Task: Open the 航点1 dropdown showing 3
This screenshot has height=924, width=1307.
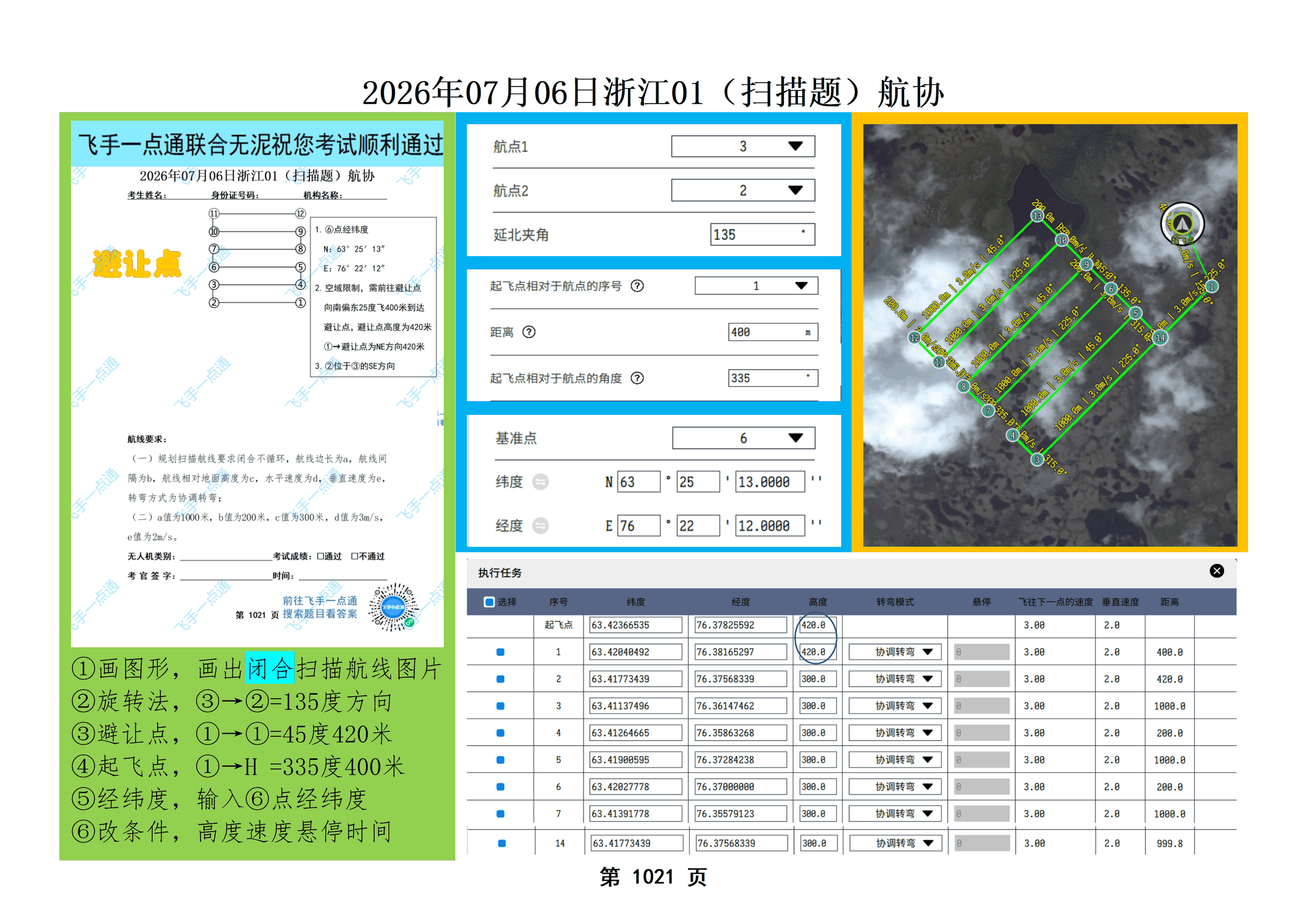Action: 743,147
